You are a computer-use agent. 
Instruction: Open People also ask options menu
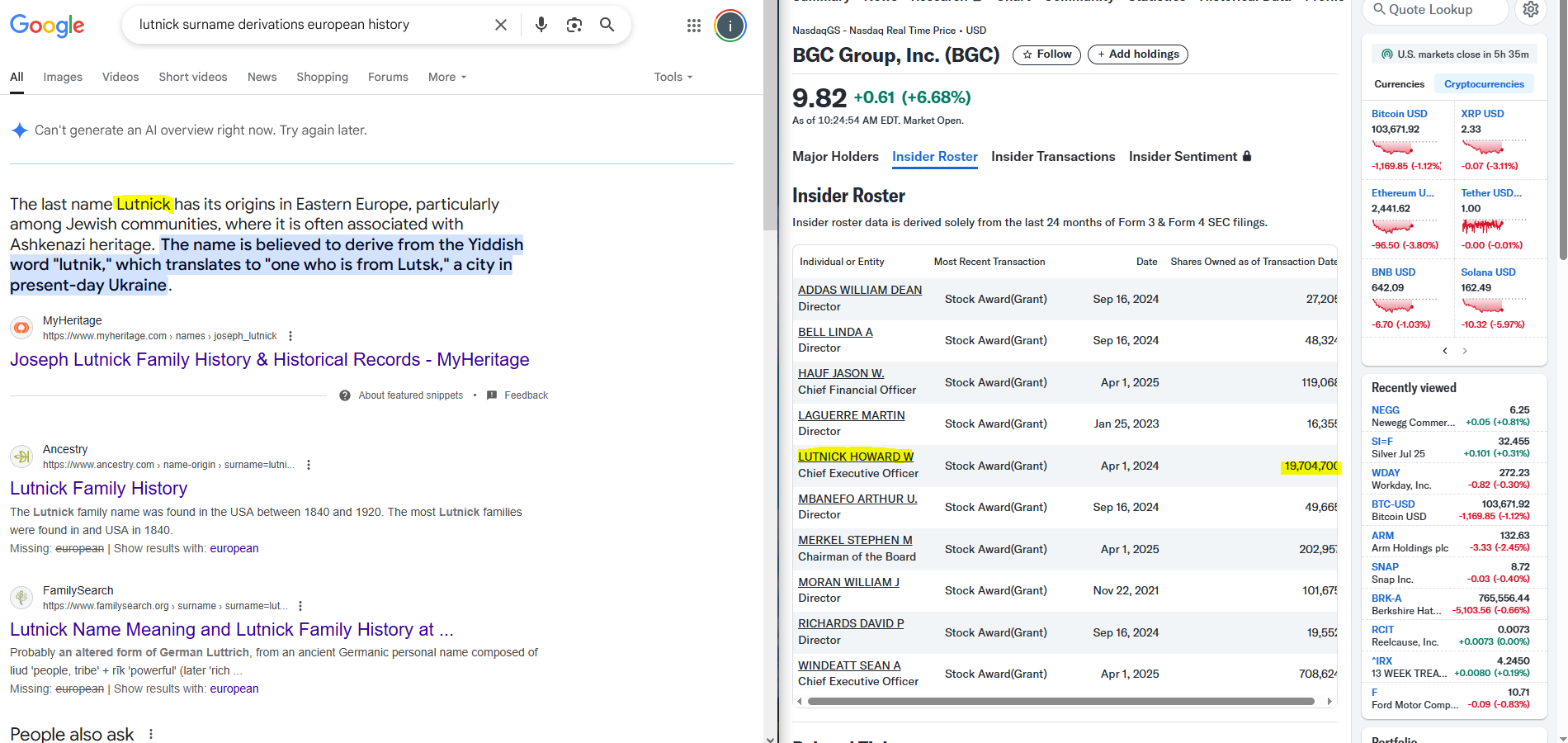(151, 734)
